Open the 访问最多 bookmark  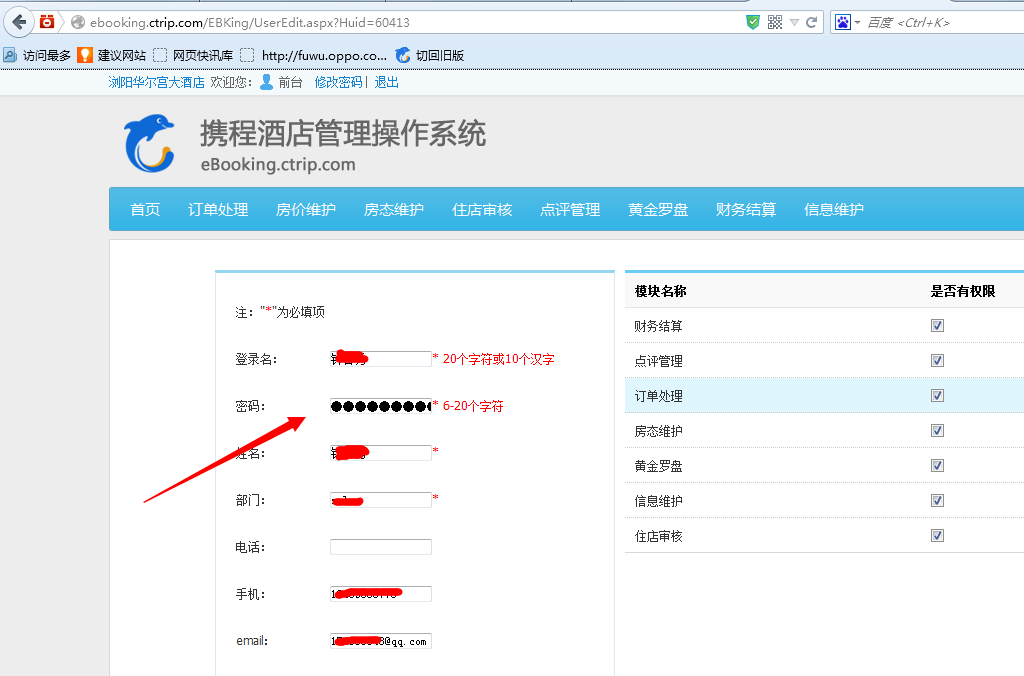point(37,56)
